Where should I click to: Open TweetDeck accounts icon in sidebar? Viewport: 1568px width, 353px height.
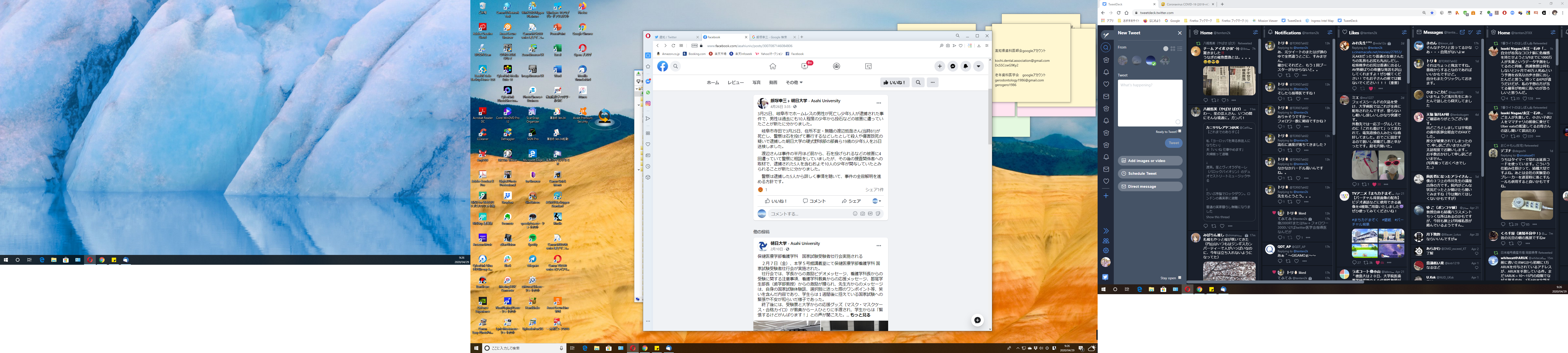[x=1106, y=241]
